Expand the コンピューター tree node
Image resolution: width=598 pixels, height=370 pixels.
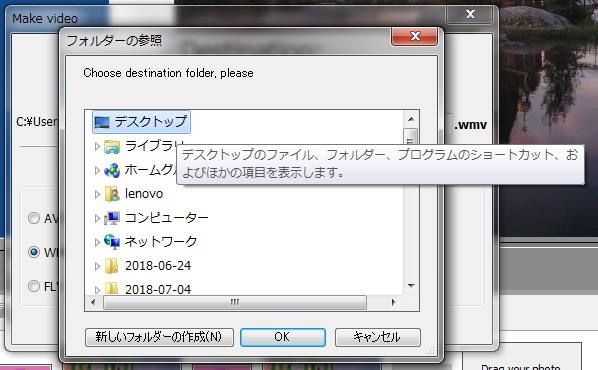pos(97,218)
